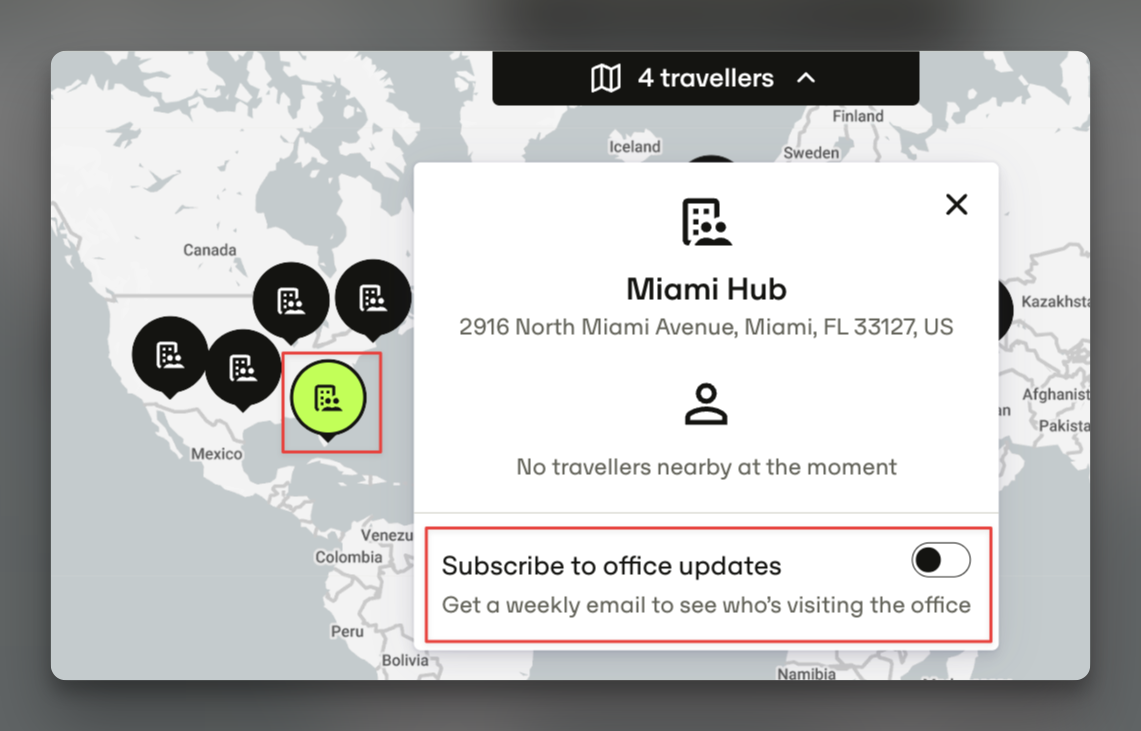Click address 2916 North Miami Avenue text
Screen dimensions: 1141x731
click(706, 327)
